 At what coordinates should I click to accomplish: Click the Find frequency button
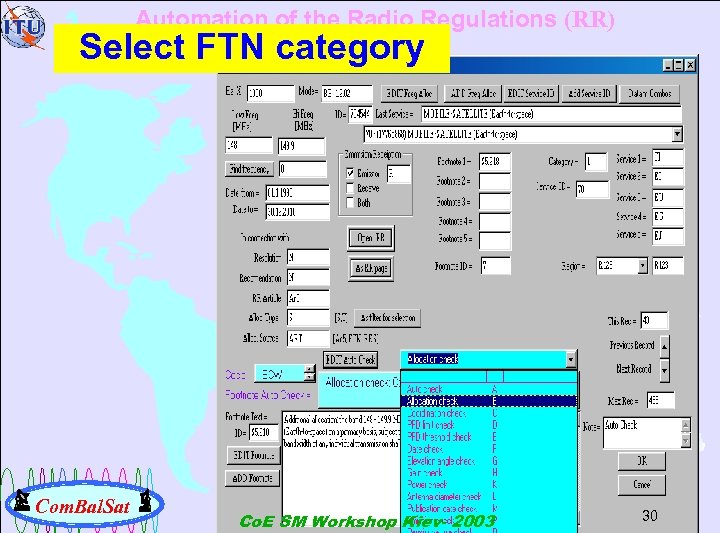click(x=249, y=169)
